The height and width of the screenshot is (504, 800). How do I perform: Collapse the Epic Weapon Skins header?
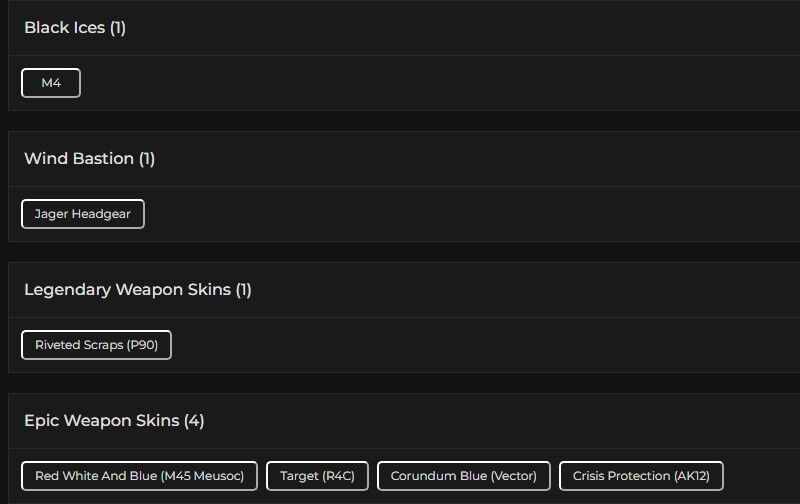point(103,421)
